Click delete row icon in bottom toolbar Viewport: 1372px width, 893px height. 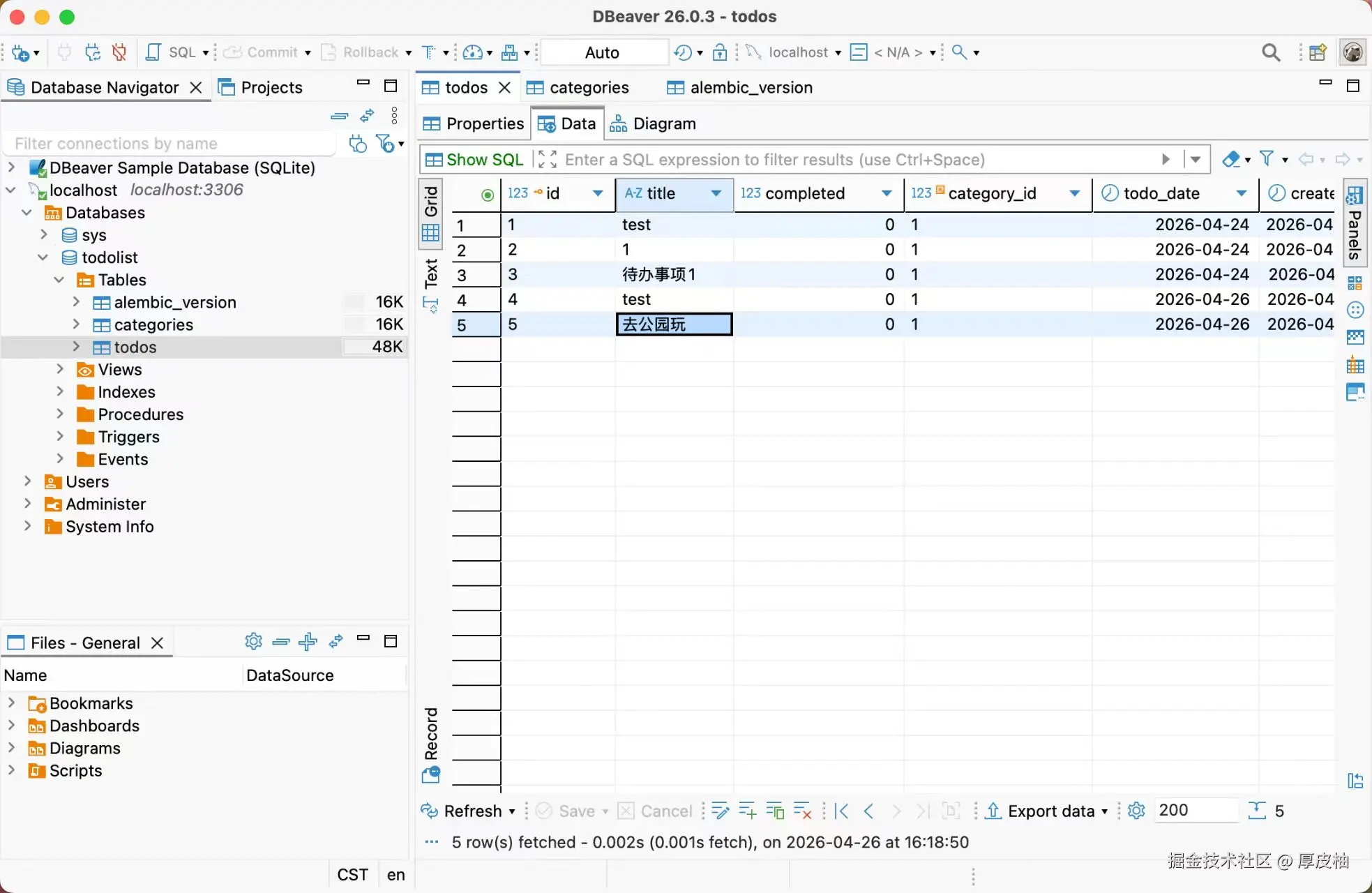803,811
